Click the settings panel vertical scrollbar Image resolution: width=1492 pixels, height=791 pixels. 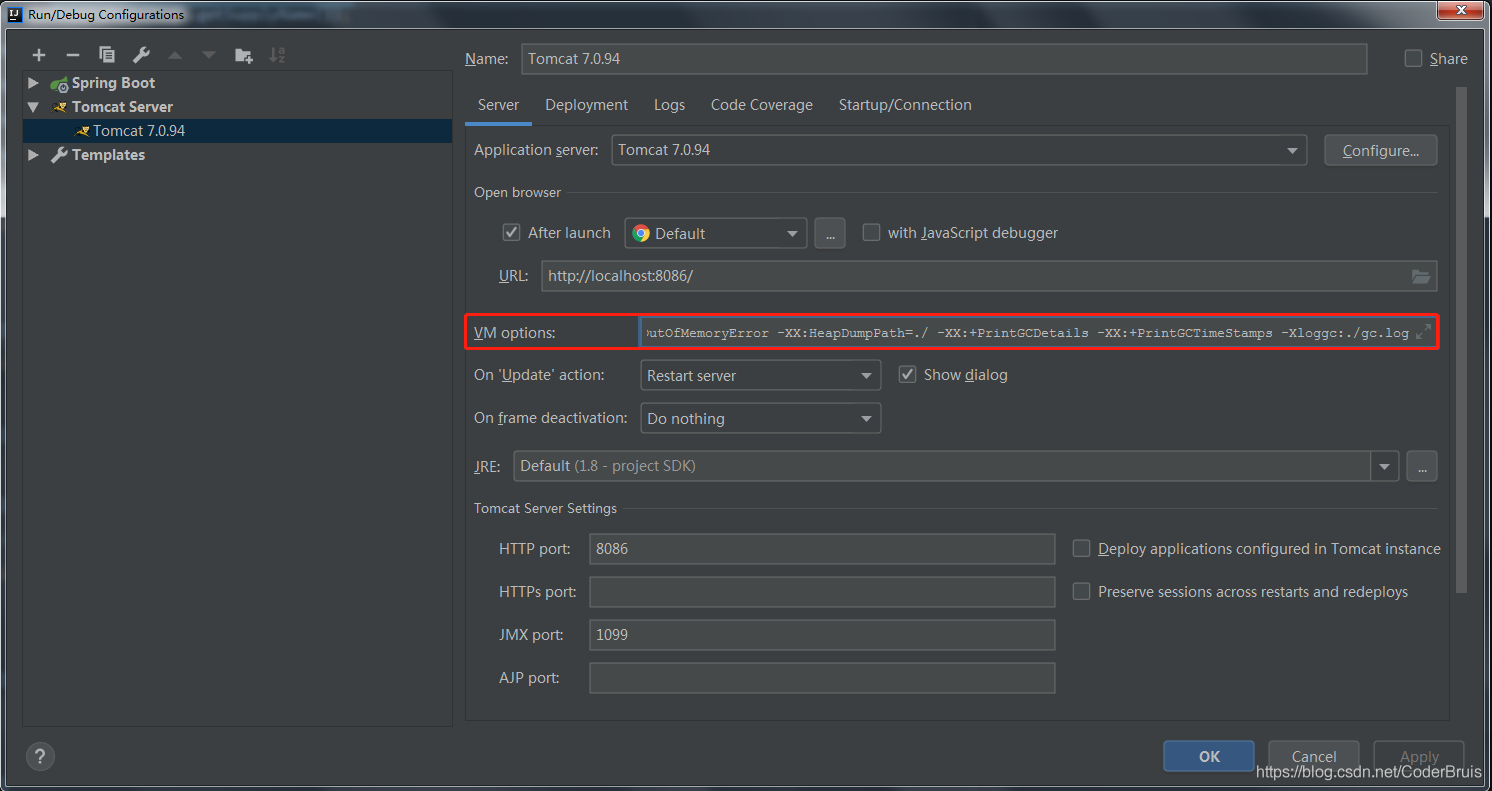[1461, 338]
